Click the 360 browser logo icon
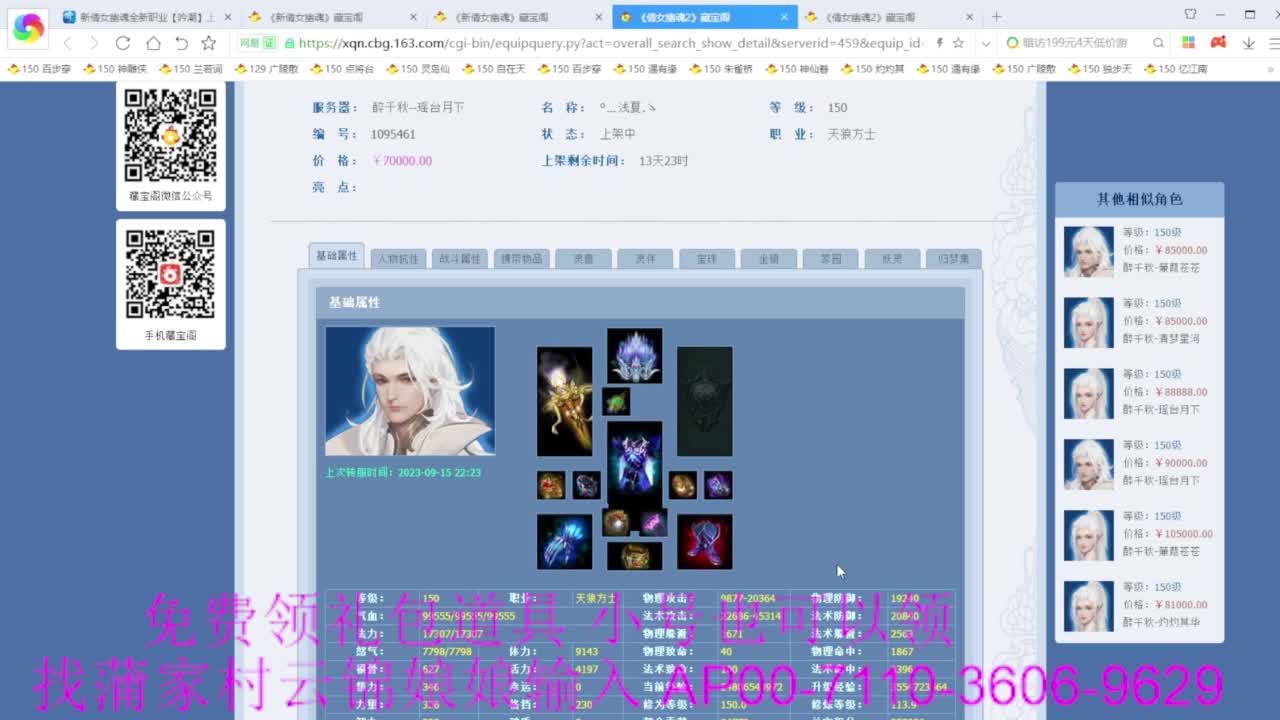The width and height of the screenshot is (1280, 720). (27, 28)
